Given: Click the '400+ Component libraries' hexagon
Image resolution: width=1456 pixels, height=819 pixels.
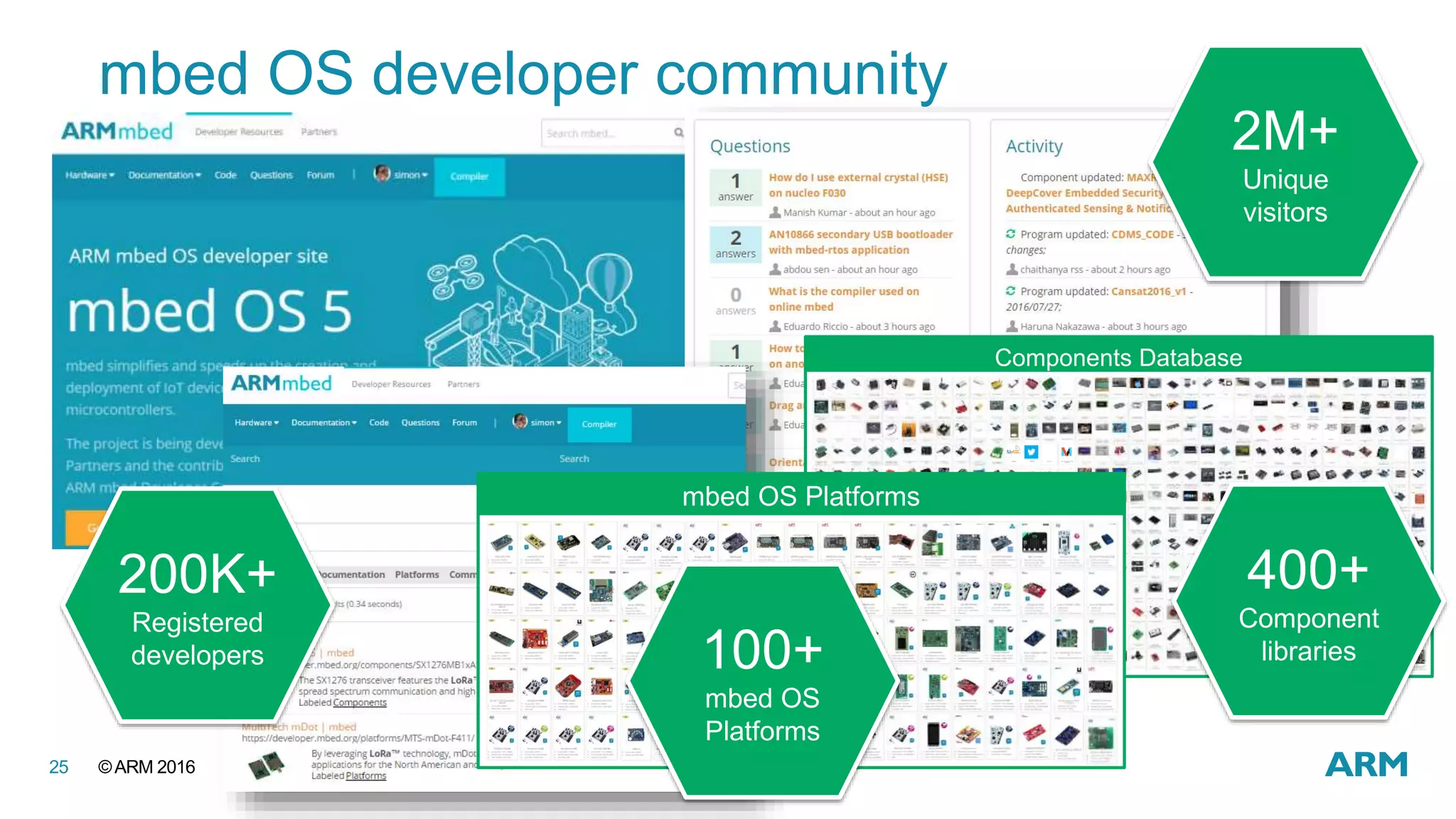Looking at the screenshot, I should pos(1308,602).
